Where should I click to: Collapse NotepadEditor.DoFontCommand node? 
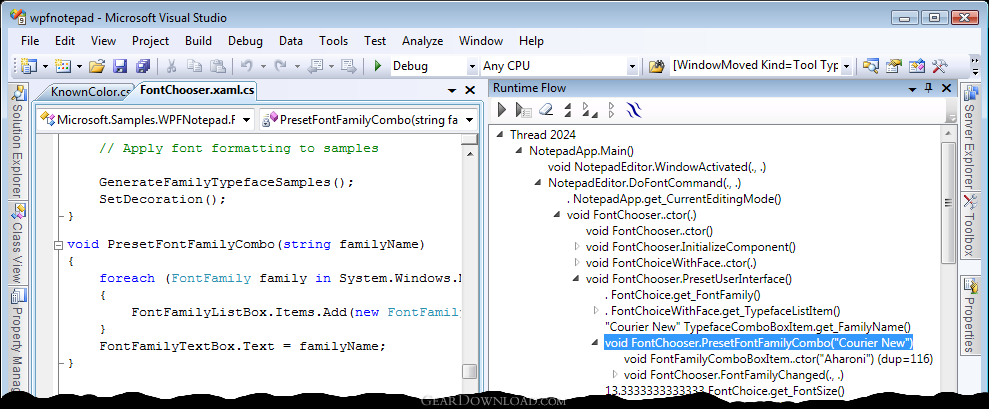(x=538, y=182)
